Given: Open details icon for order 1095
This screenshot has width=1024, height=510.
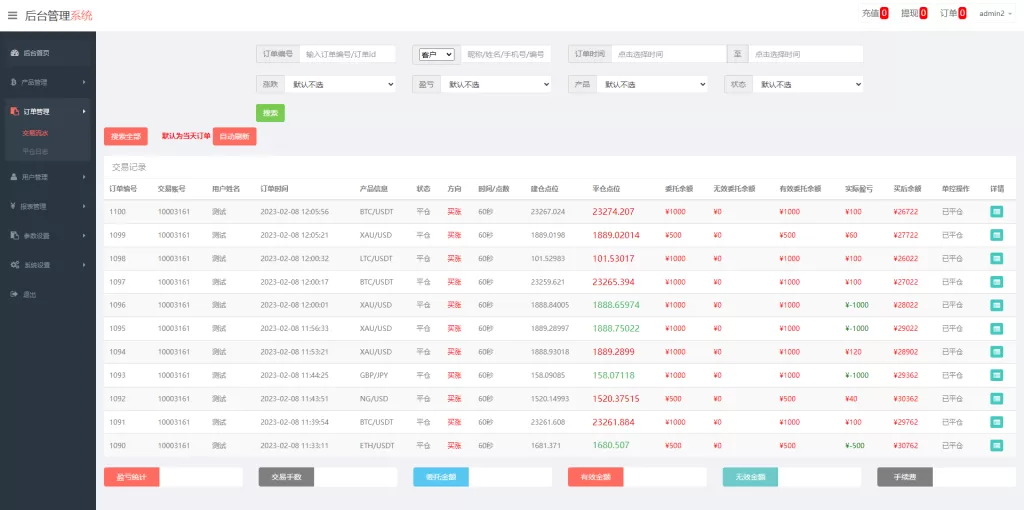Looking at the screenshot, I should pos(997,328).
